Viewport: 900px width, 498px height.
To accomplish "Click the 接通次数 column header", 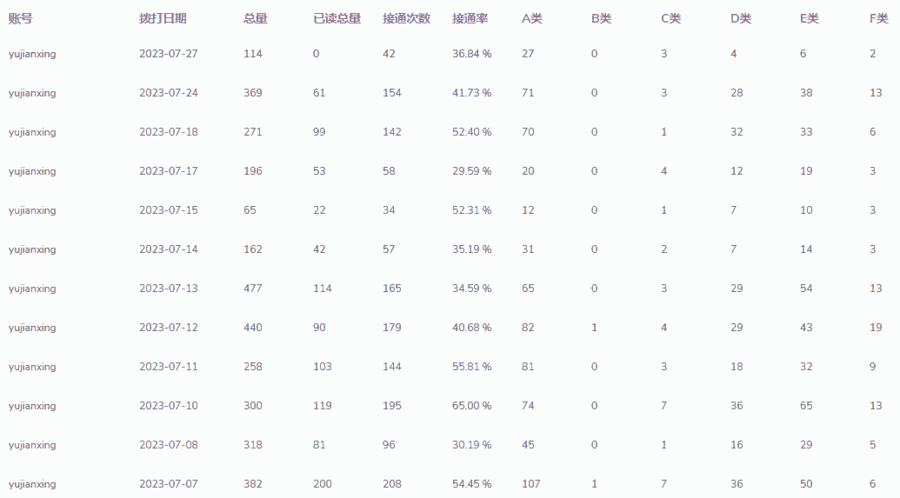I will 406,18.
